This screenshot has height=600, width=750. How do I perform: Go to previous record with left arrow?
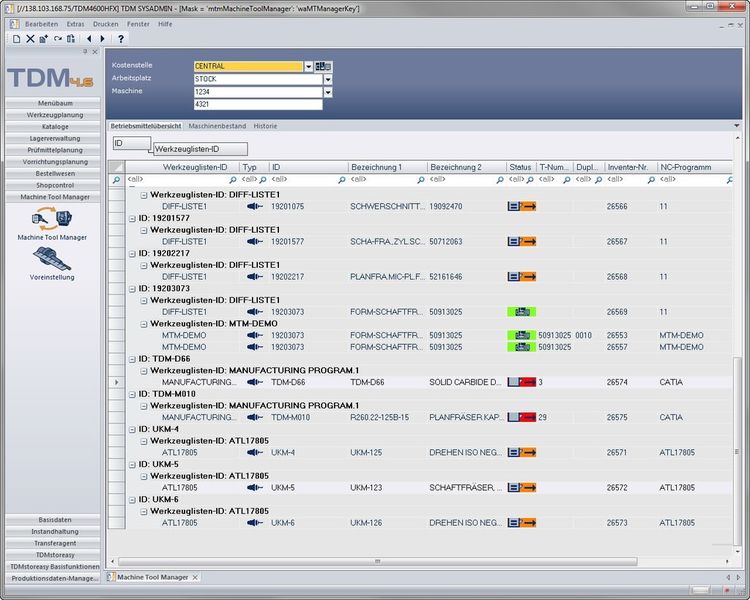coord(89,39)
